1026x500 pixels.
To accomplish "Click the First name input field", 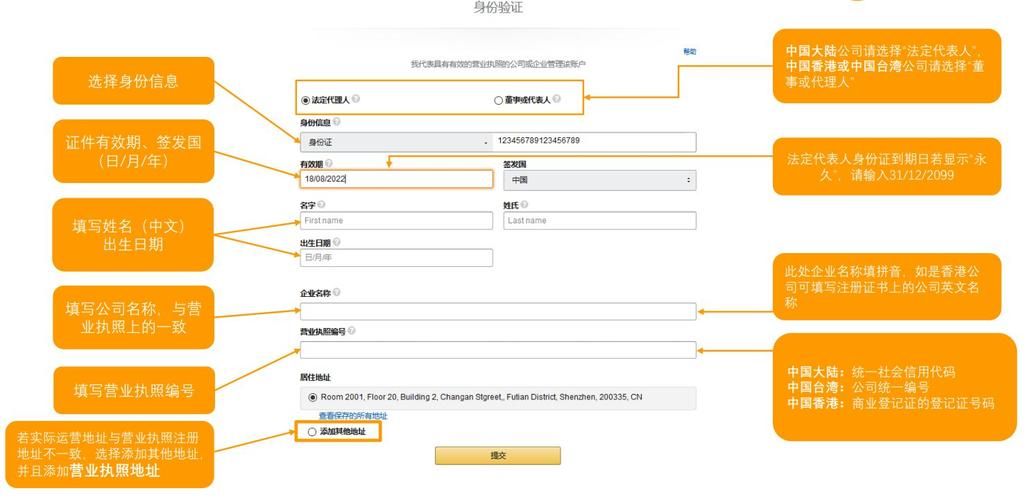I will [x=397, y=221].
